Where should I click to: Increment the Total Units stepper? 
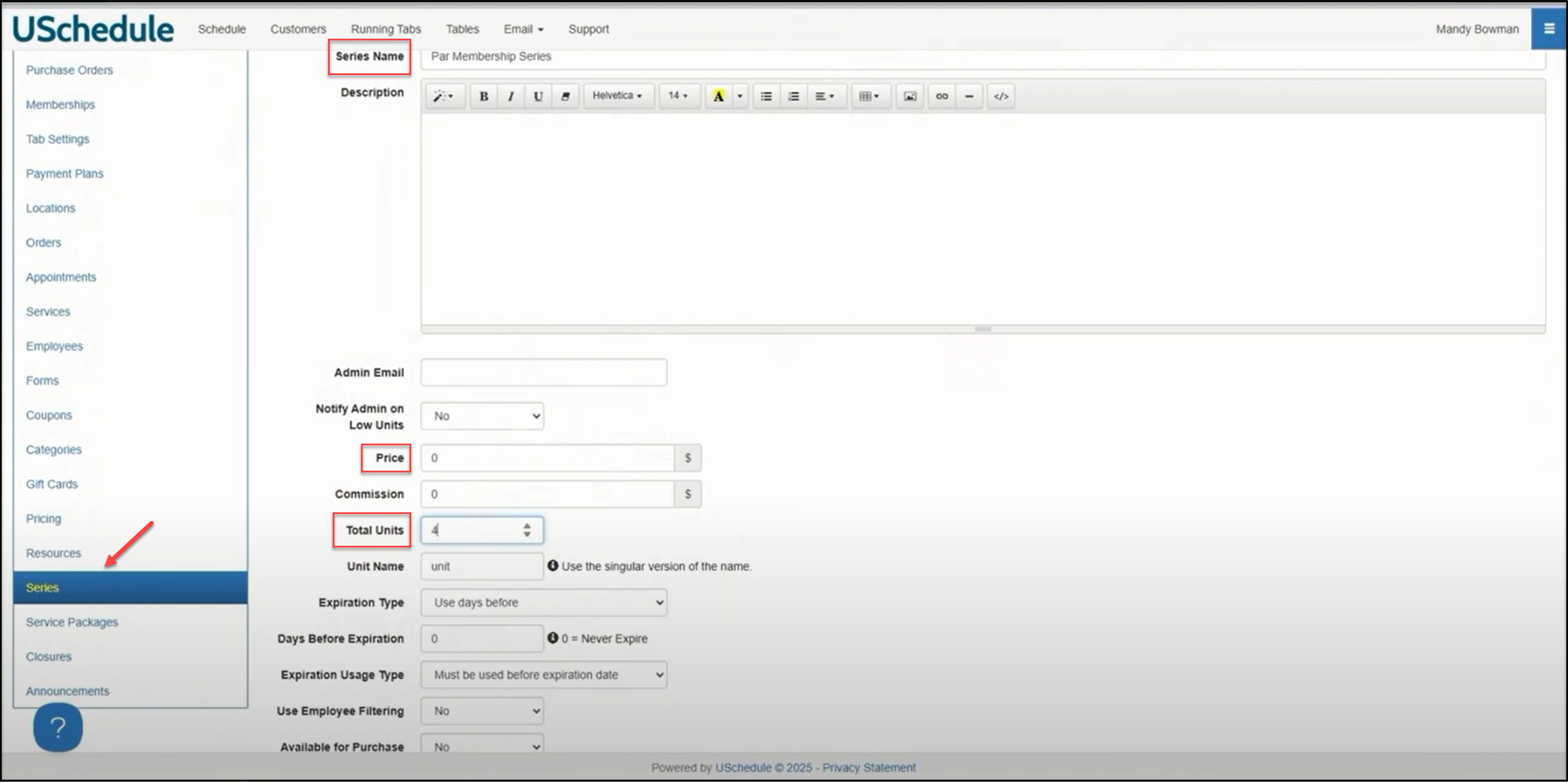click(527, 525)
